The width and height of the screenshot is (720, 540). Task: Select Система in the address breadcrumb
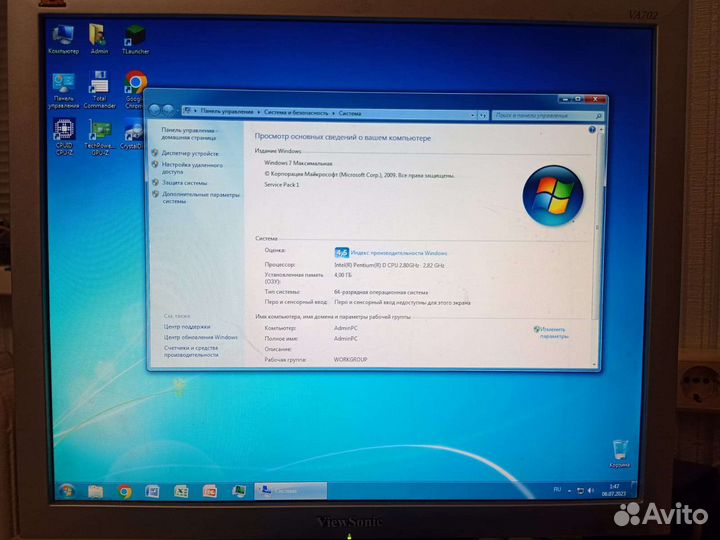click(350, 113)
